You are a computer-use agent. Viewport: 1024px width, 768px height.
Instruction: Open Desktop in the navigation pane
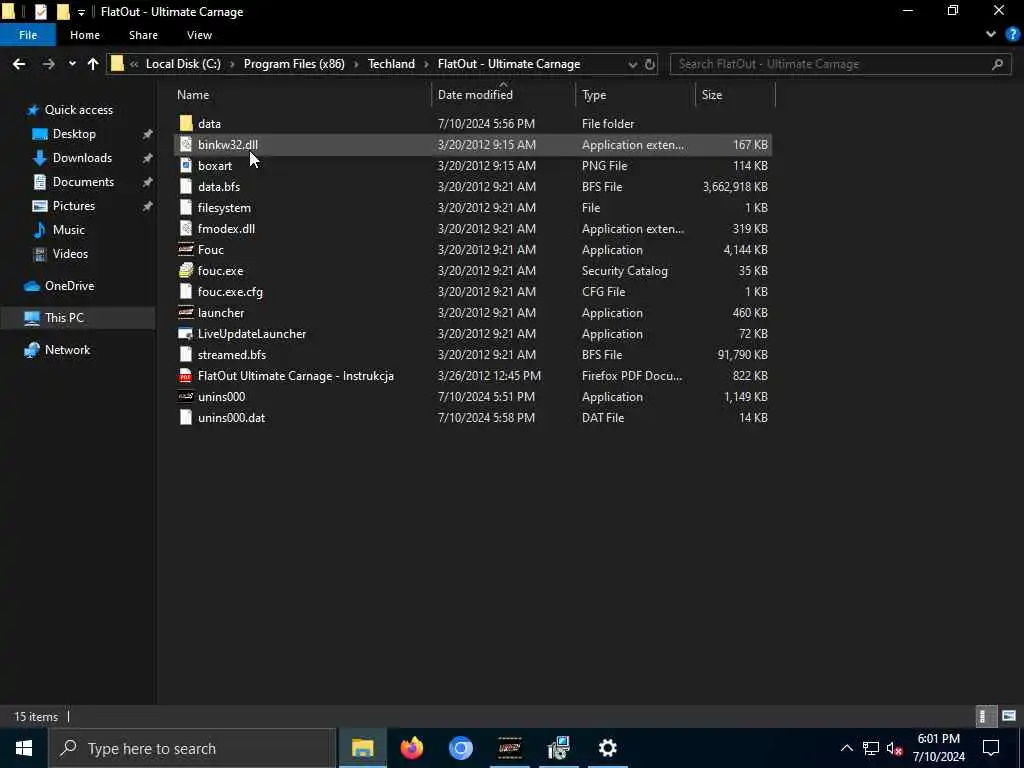[74, 134]
